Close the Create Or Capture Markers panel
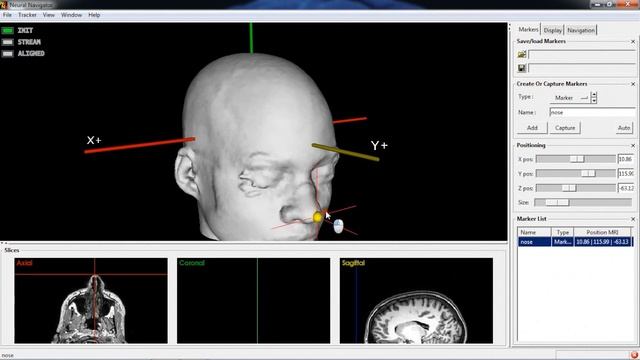Viewport: 640px width, 360px height. pyautogui.click(x=633, y=84)
